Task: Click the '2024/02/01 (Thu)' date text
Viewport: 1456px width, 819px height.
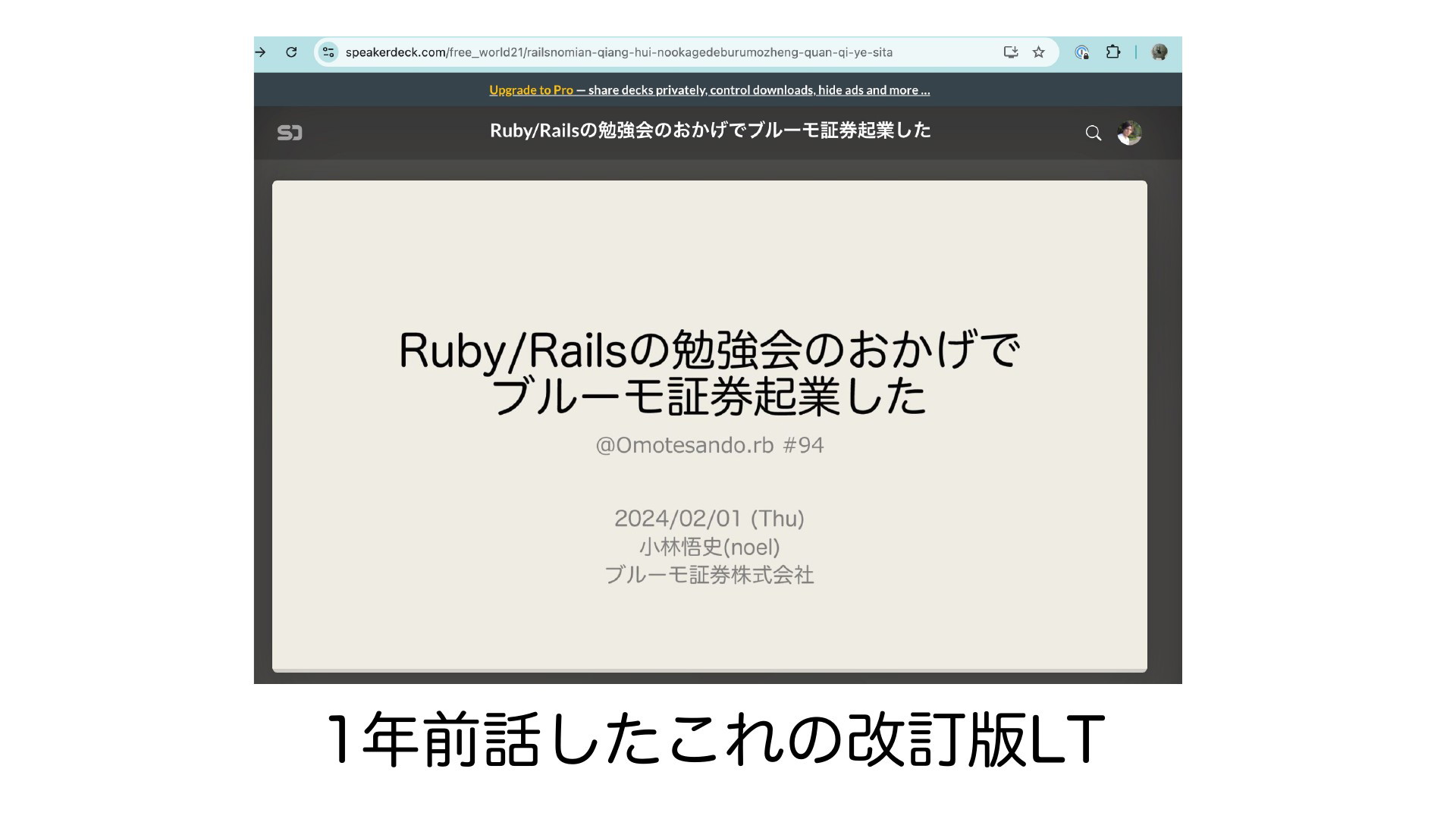Action: coord(709,519)
